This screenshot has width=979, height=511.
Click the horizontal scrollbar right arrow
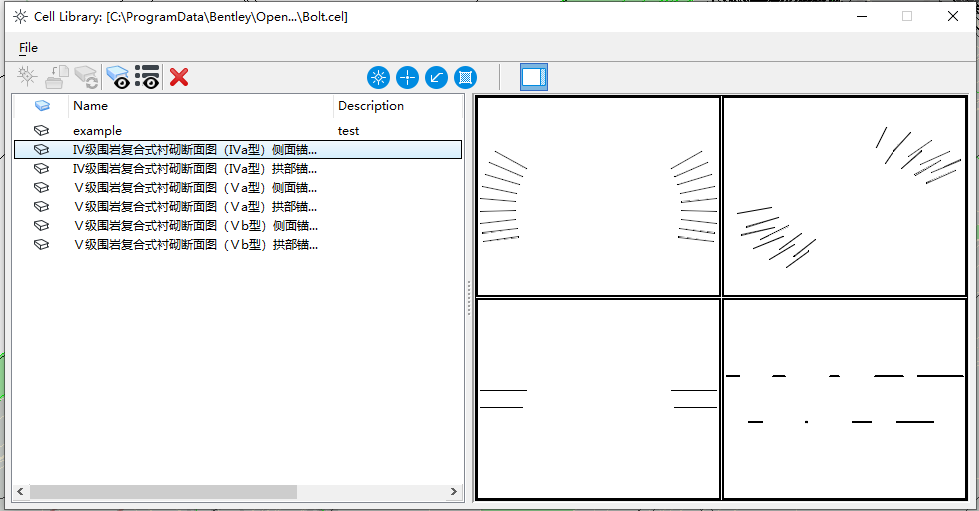454,492
